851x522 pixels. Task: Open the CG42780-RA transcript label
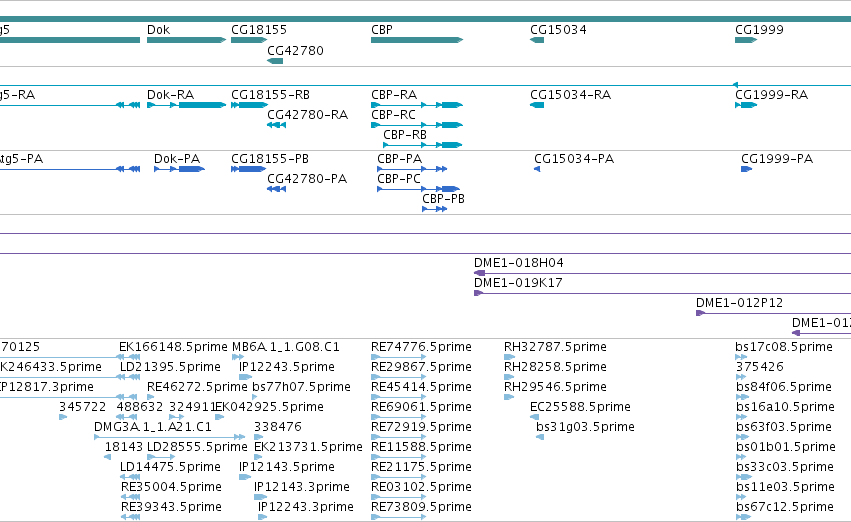[x=307, y=115]
